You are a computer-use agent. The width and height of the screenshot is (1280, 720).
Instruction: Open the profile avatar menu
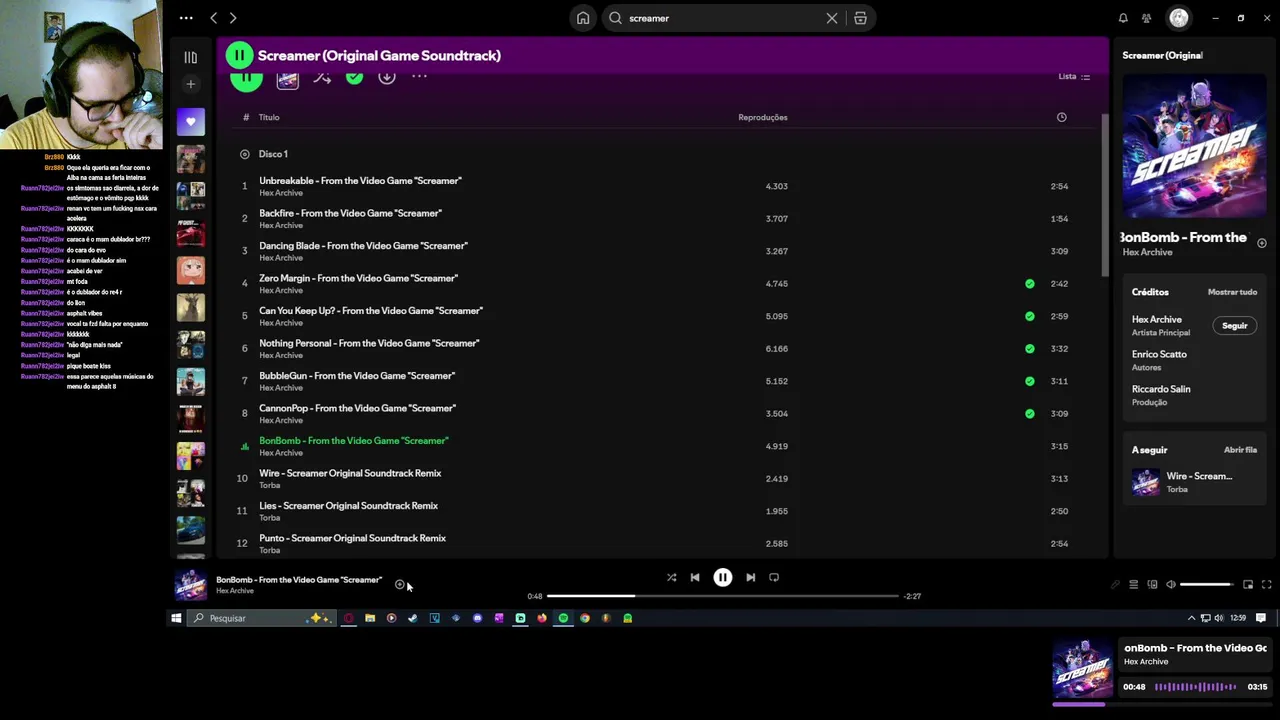pos(1179,18)
